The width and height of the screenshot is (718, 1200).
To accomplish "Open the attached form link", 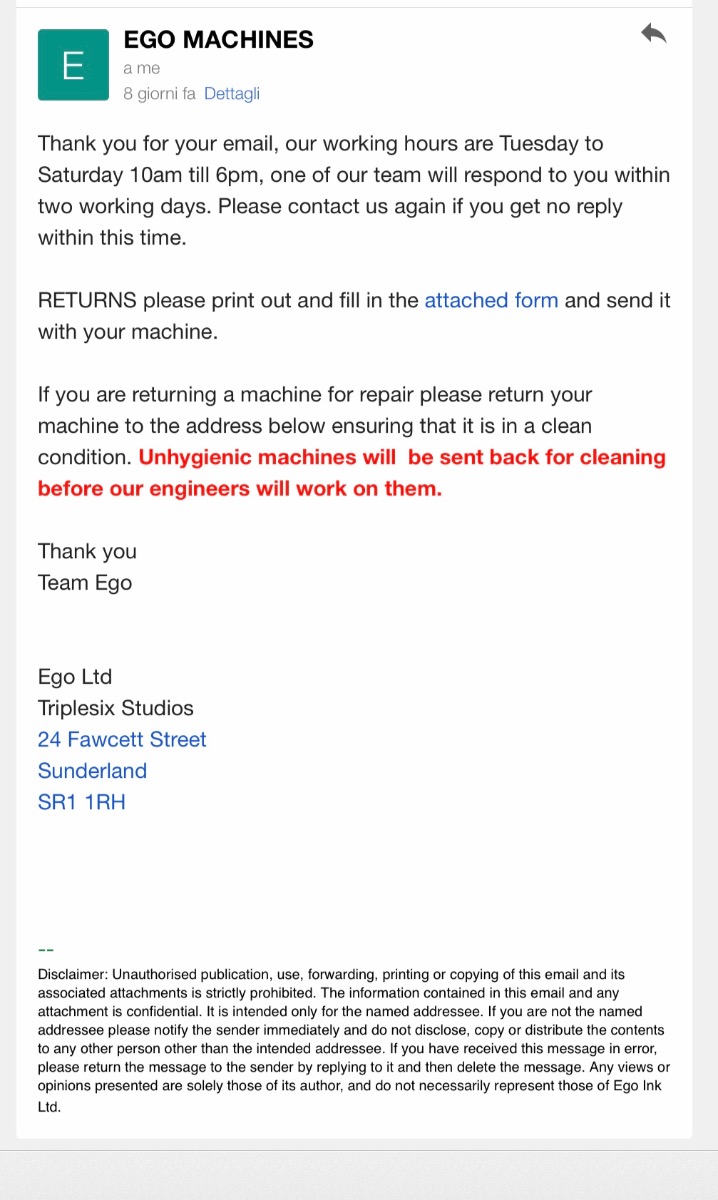I will tap(491, 300).
